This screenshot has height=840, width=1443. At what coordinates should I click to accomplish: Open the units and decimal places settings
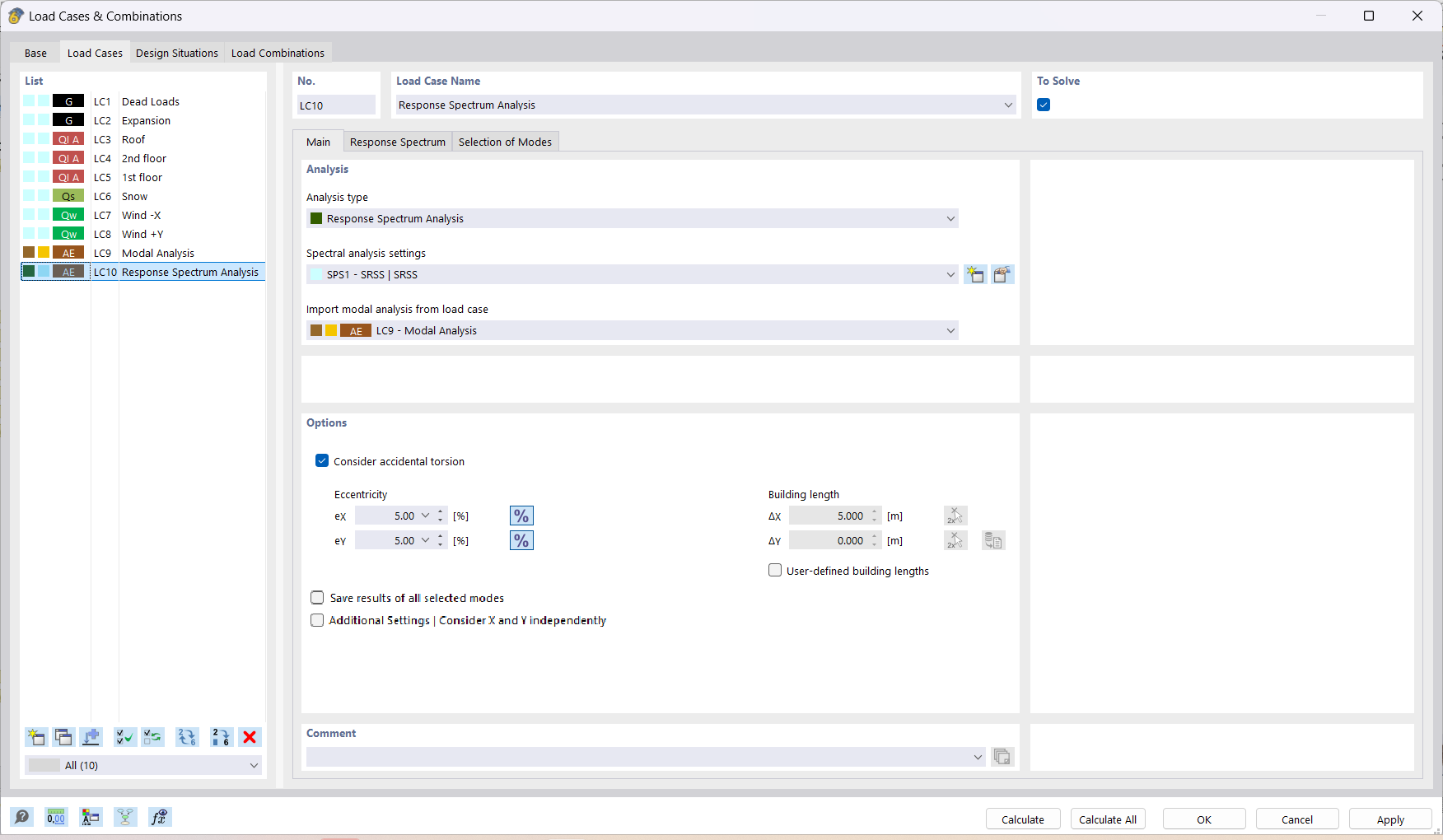56,817
